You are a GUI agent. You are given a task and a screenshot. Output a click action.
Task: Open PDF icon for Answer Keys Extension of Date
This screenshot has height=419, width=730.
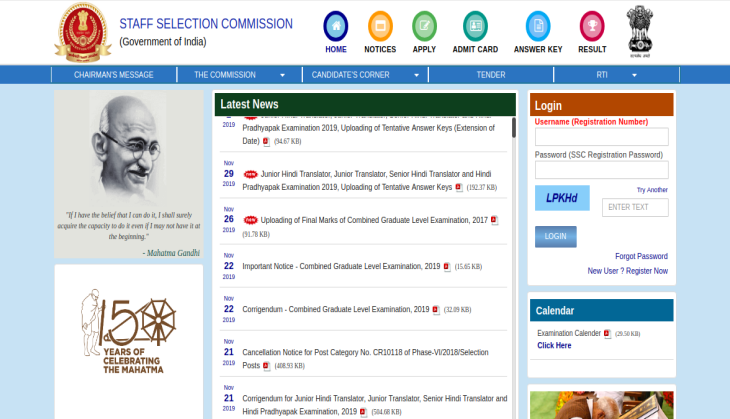coord(266,142)
